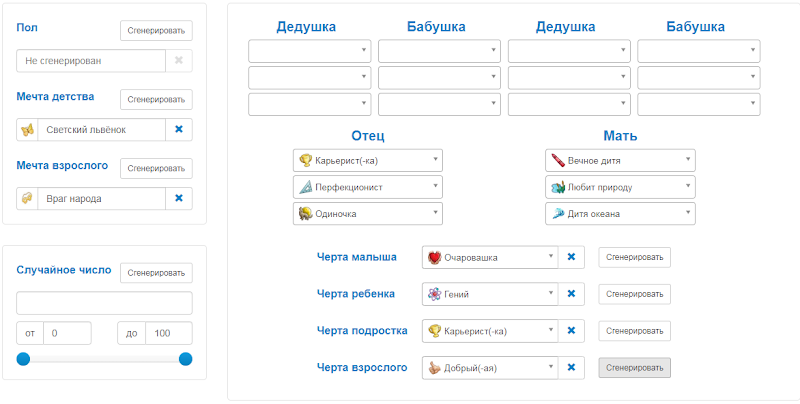Click the atom icon of Гений
The image size is (800, 404).
[x=434, y=294]
